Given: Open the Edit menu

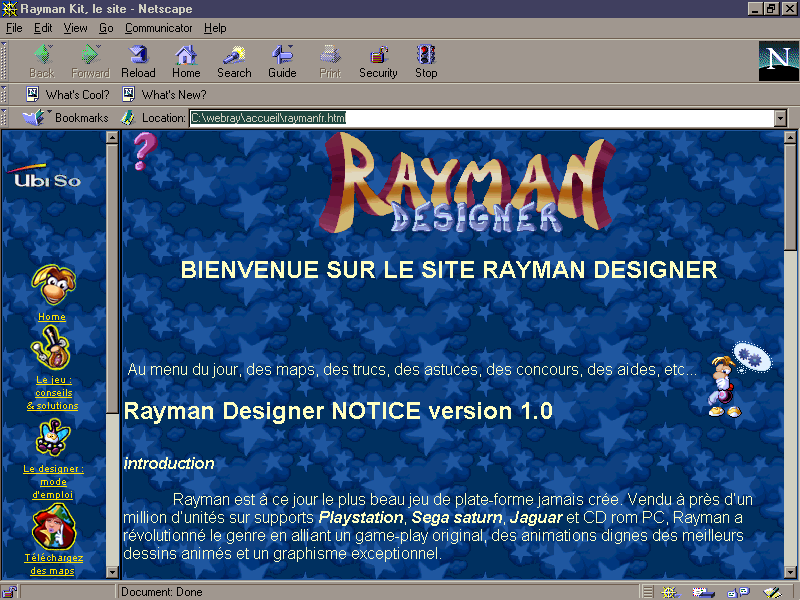Looking at the screenshot, I should click(x=43, y=28).
